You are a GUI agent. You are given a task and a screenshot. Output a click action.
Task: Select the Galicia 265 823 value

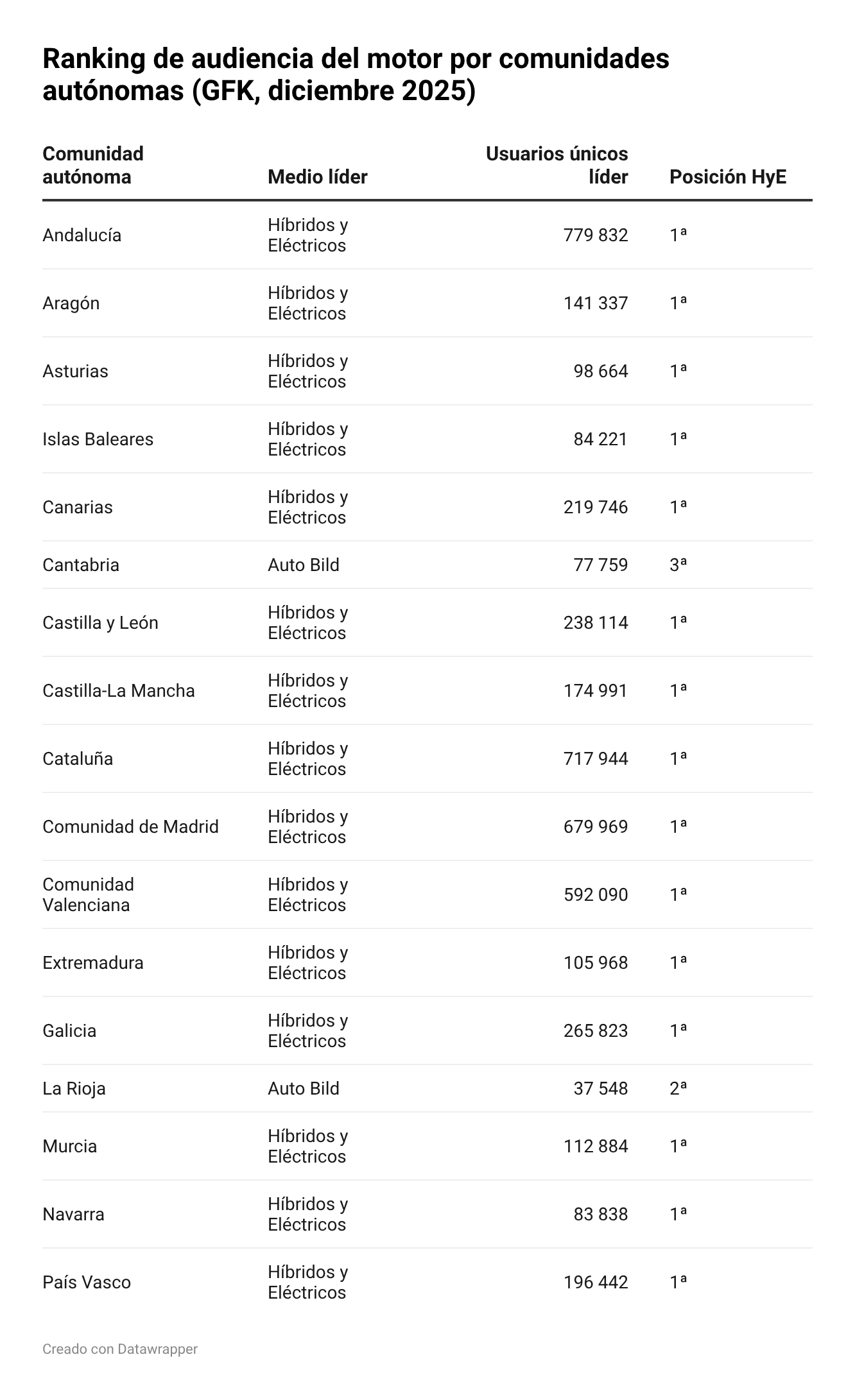pyautogui.click(x=595, y=1030)
